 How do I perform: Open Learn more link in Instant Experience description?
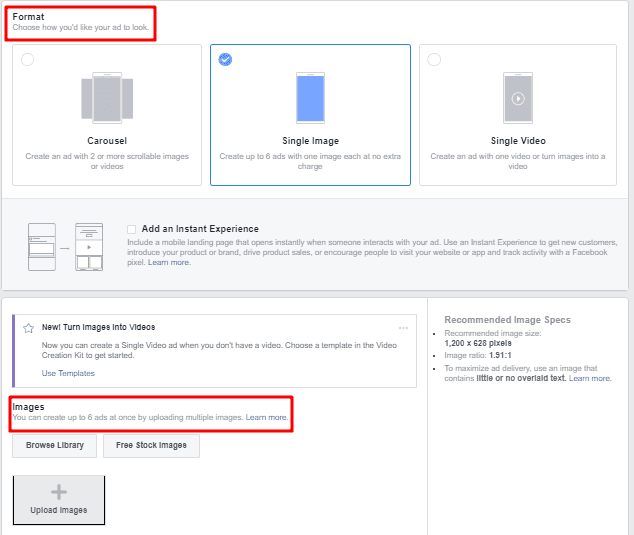(x=169, y=262)
